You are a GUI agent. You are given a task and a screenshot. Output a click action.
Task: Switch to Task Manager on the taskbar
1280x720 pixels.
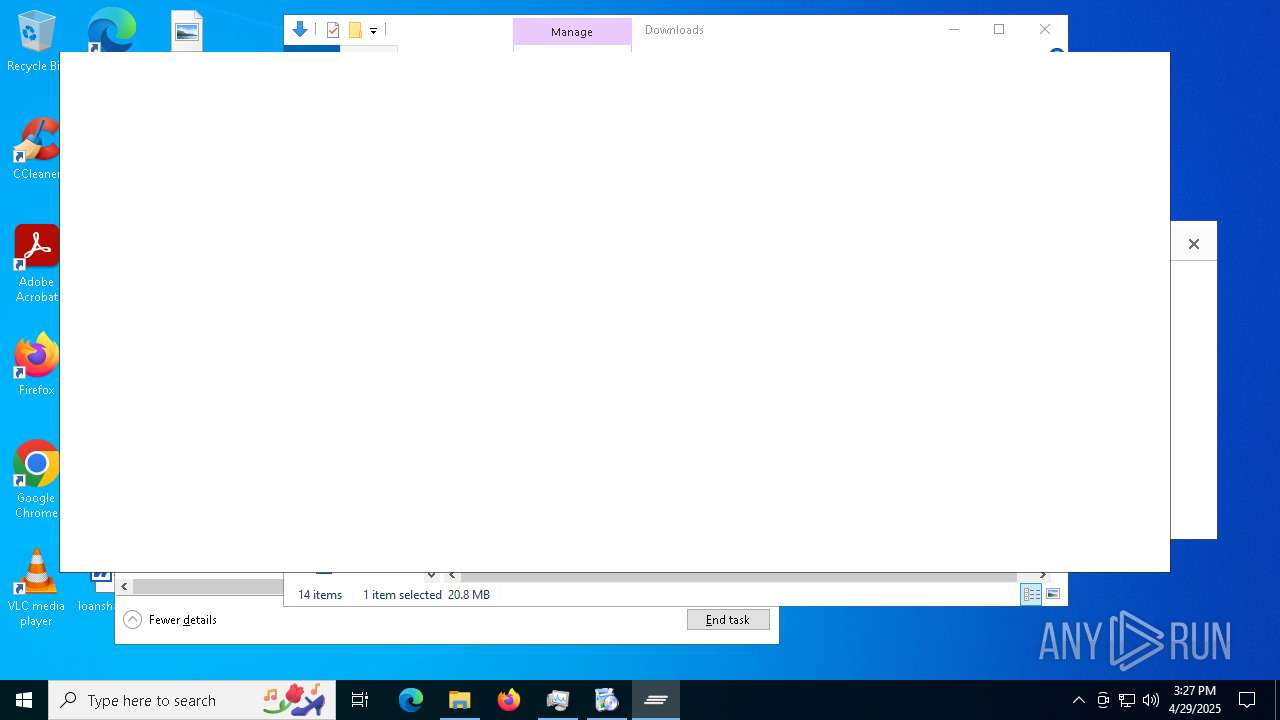558,700
